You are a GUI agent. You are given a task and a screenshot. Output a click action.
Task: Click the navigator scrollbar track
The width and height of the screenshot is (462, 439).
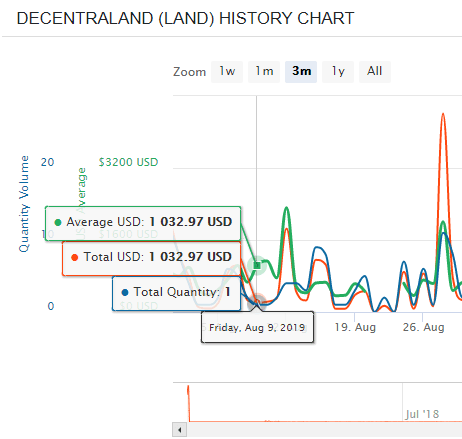point(324,430)
